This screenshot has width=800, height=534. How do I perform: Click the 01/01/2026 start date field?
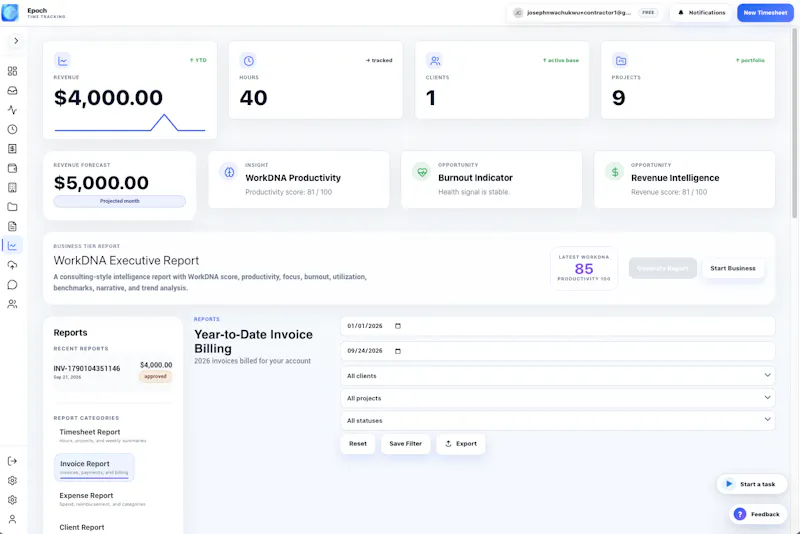click(x=558, y=326)
